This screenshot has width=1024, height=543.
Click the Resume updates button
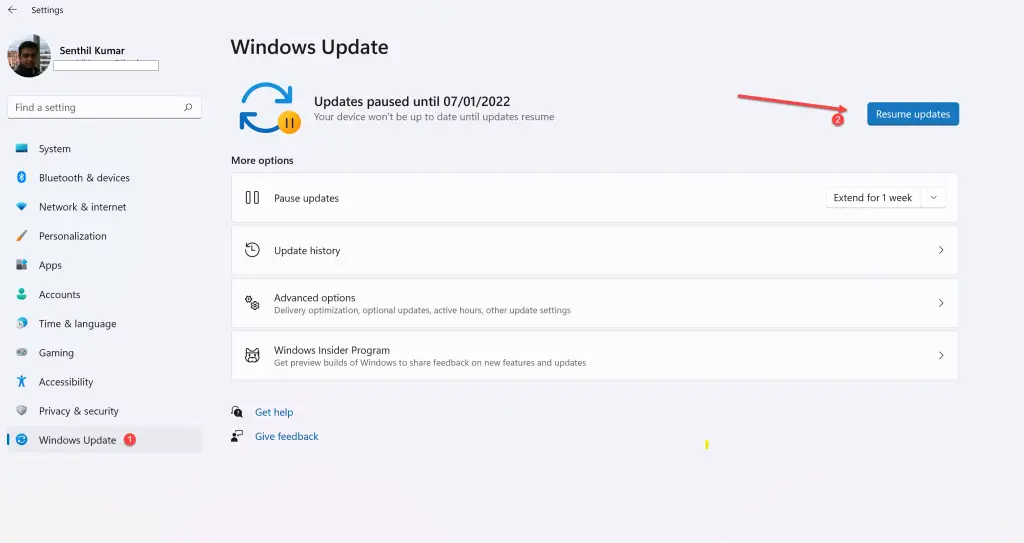click(x=912, y=114)
